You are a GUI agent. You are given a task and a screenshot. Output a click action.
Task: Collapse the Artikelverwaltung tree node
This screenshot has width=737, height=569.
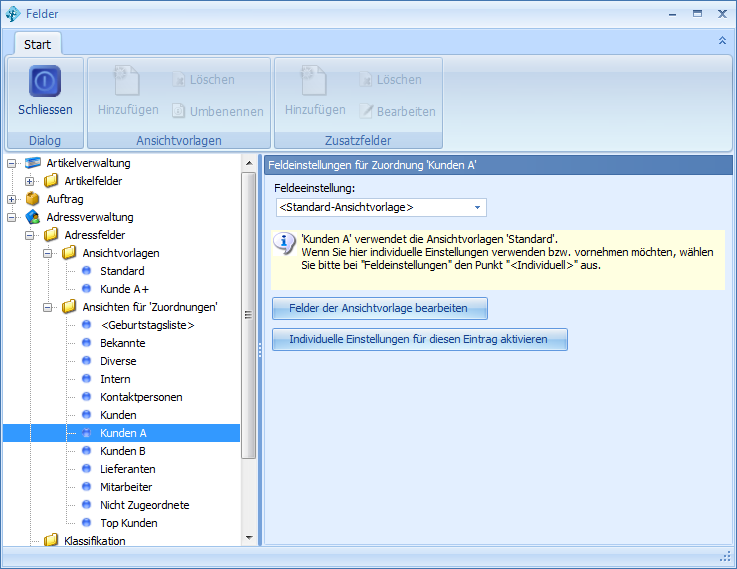point(12,164)
